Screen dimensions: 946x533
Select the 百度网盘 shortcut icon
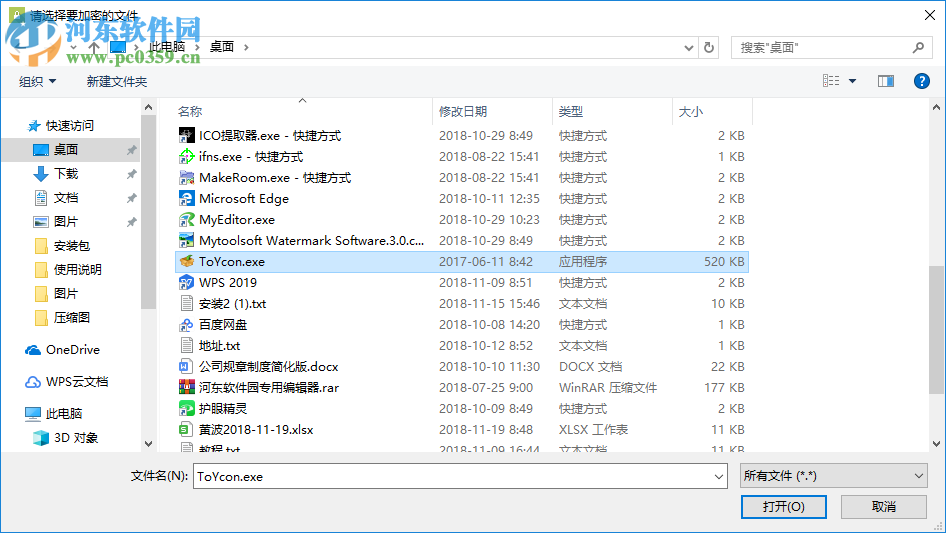[186, 325]
